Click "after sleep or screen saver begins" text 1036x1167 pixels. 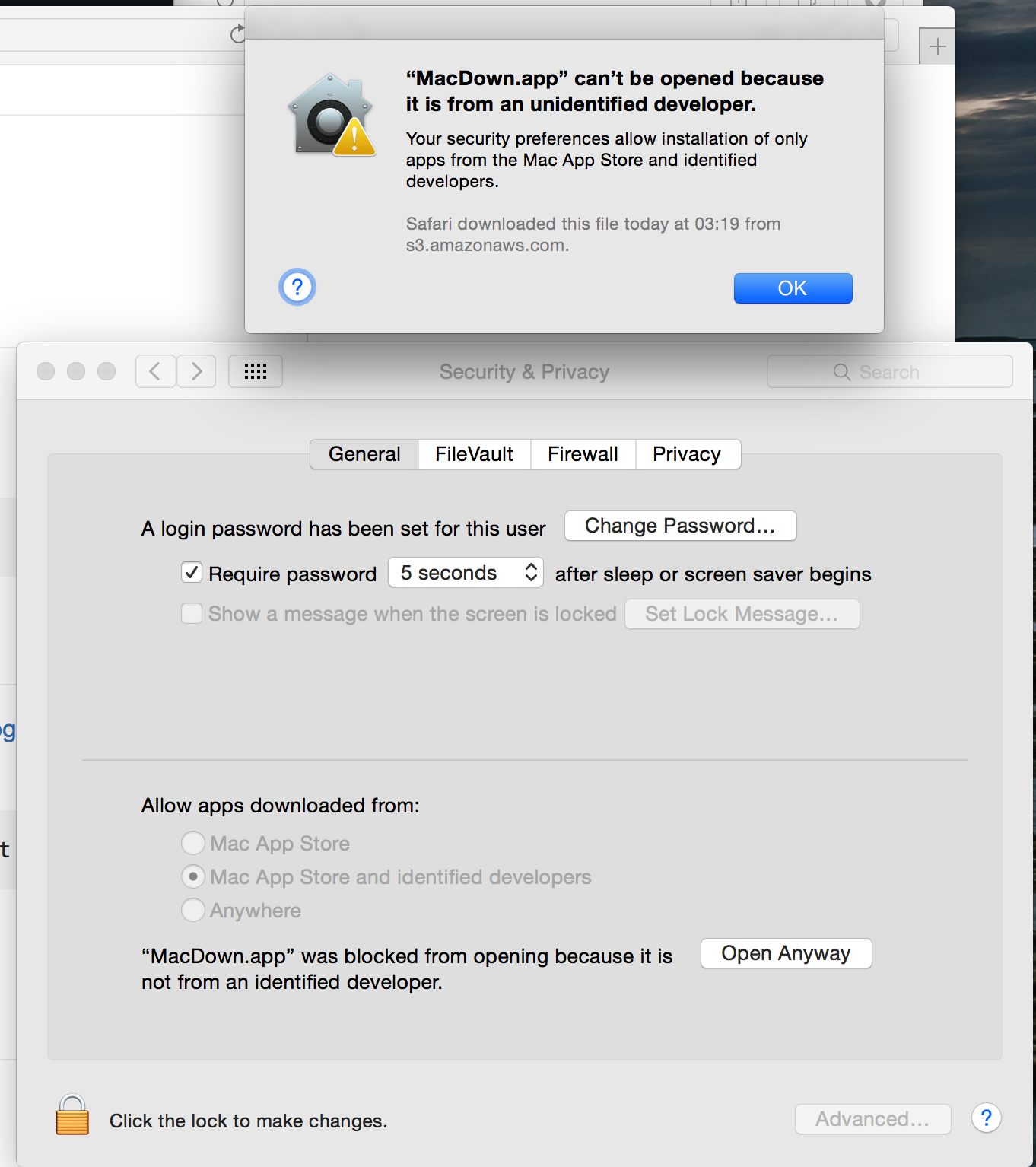(713, 574)
